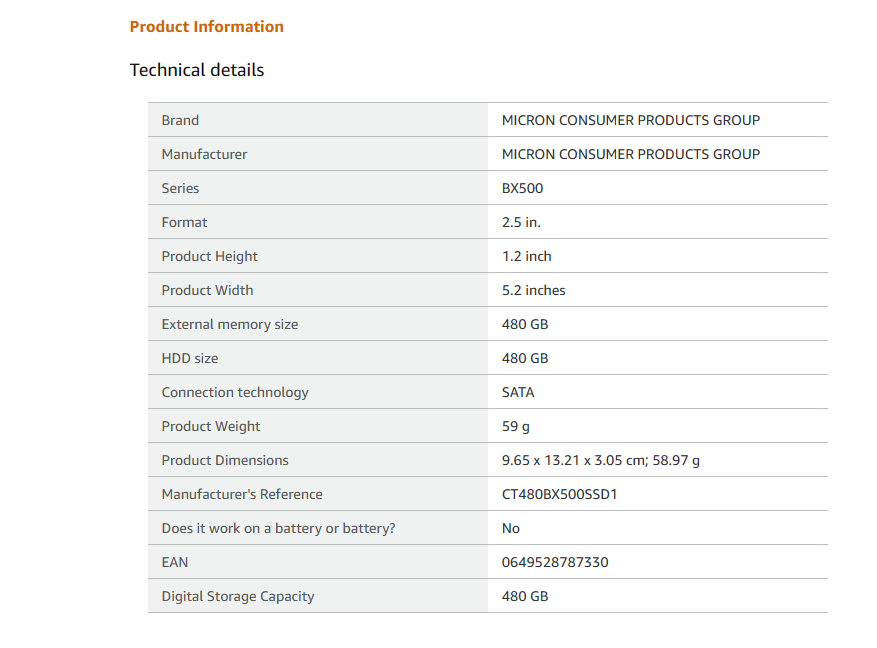This screenshot has width=877, height=648.
Task: Click the Manufacturer's Reference code CT480BX500SSD1
Action: pos(559,494)
